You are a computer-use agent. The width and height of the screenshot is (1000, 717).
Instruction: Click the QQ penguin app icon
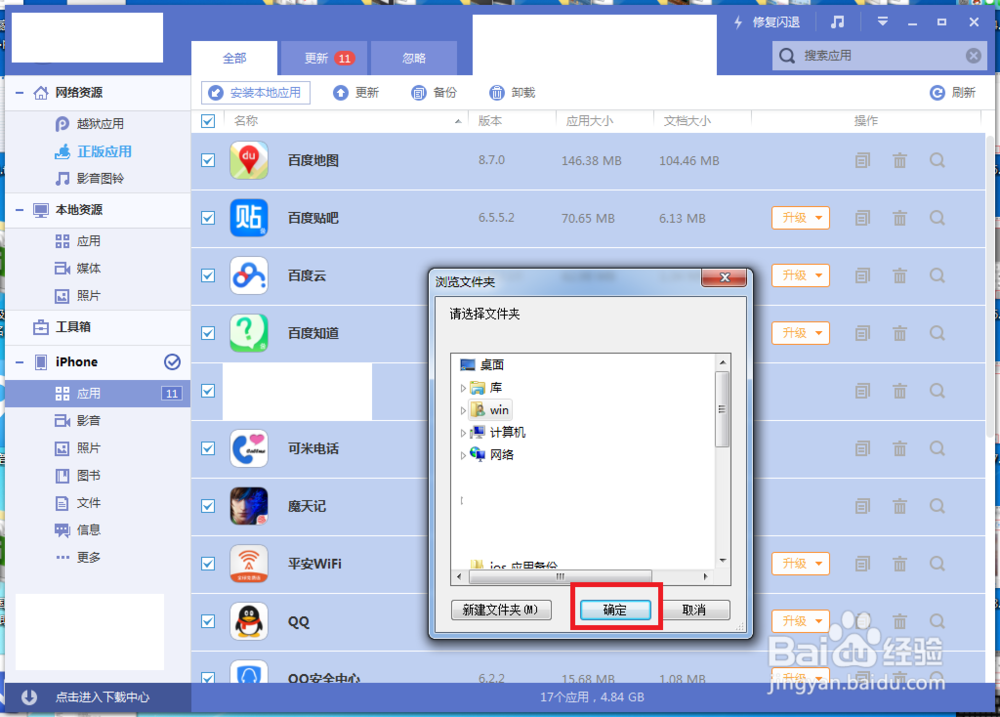tap(249, 621)
